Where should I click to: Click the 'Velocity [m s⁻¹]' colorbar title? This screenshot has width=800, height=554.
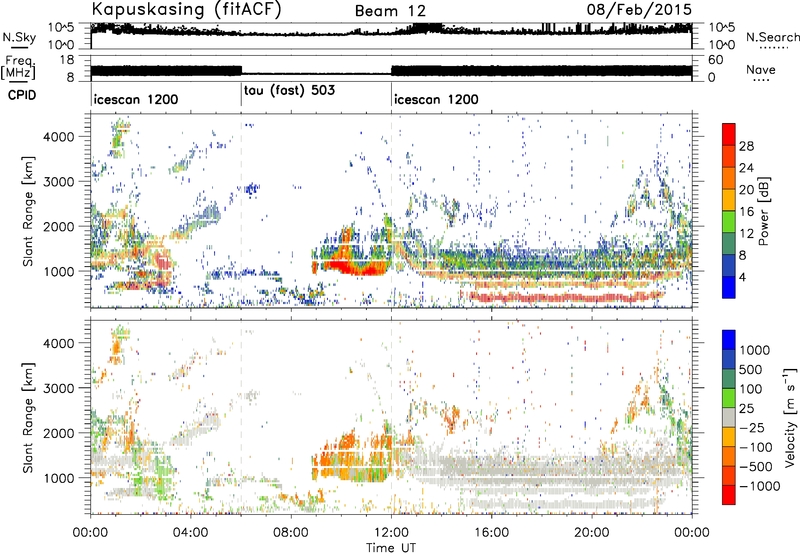point(790,417)
